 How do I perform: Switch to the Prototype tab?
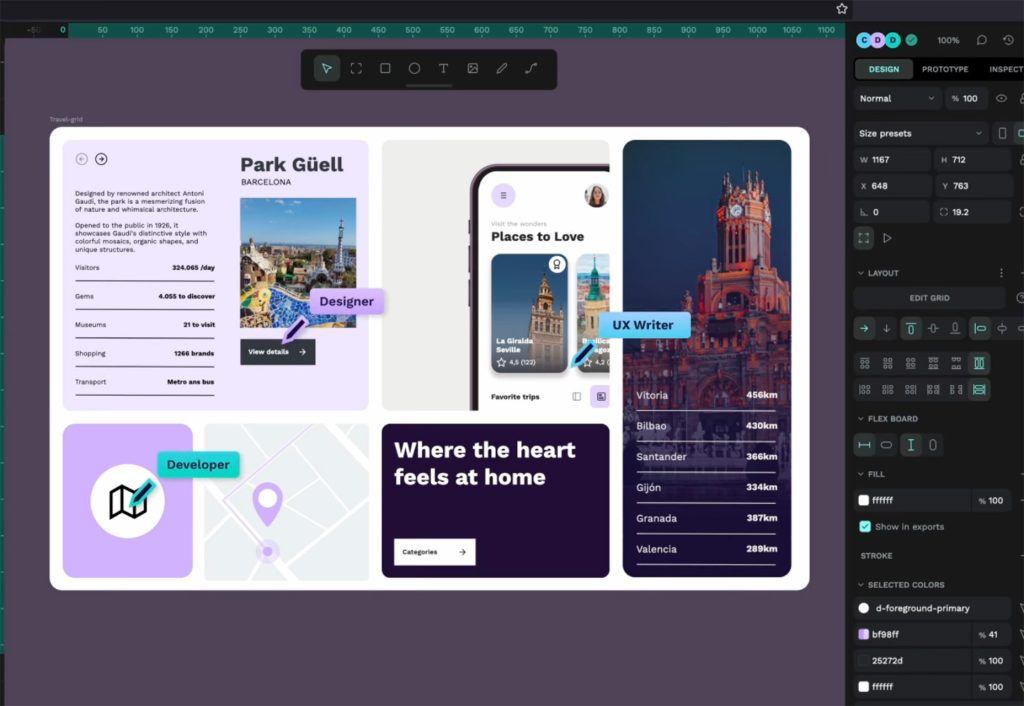[945, 69]
